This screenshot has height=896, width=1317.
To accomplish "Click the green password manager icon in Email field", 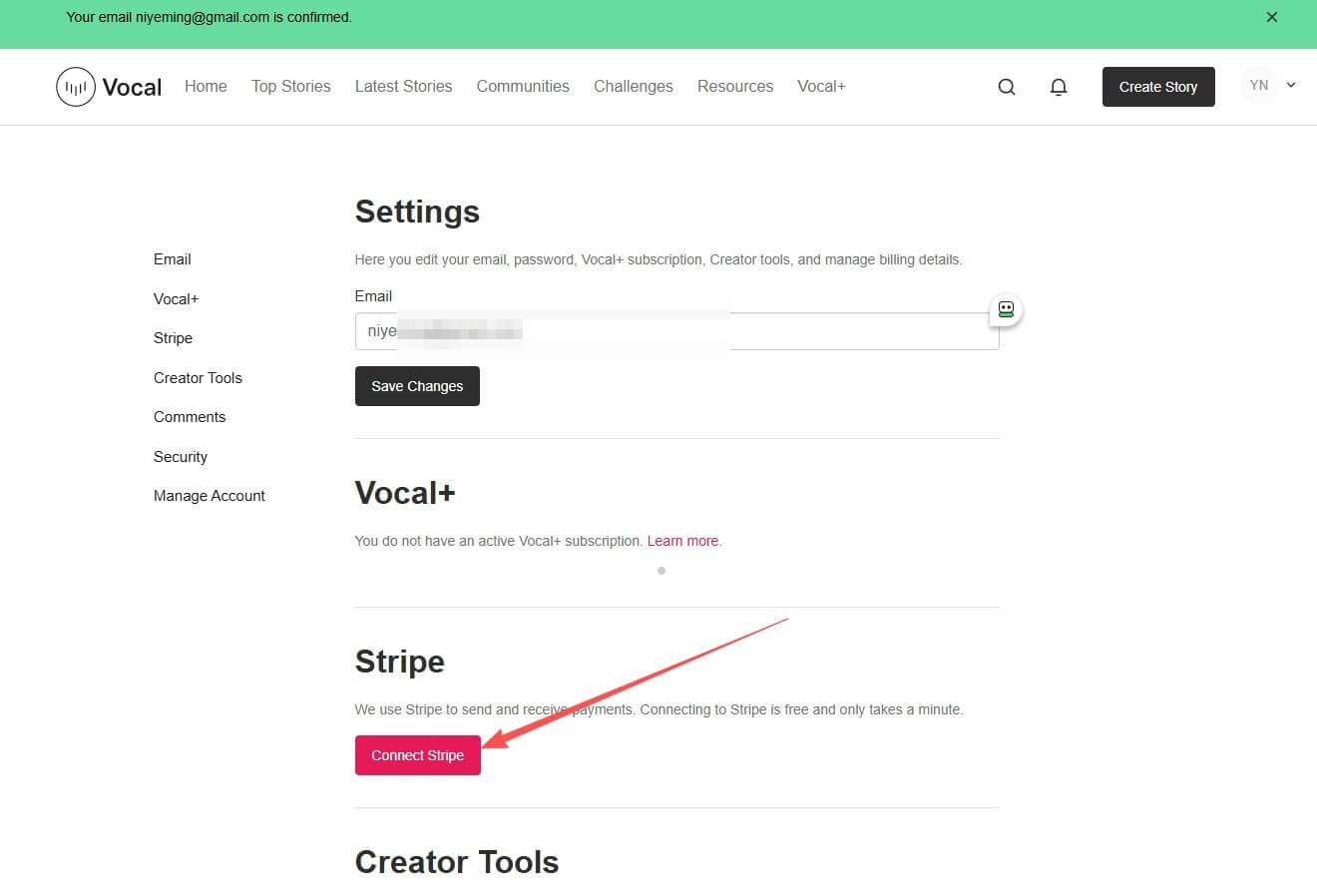I will pos(1006,309).
